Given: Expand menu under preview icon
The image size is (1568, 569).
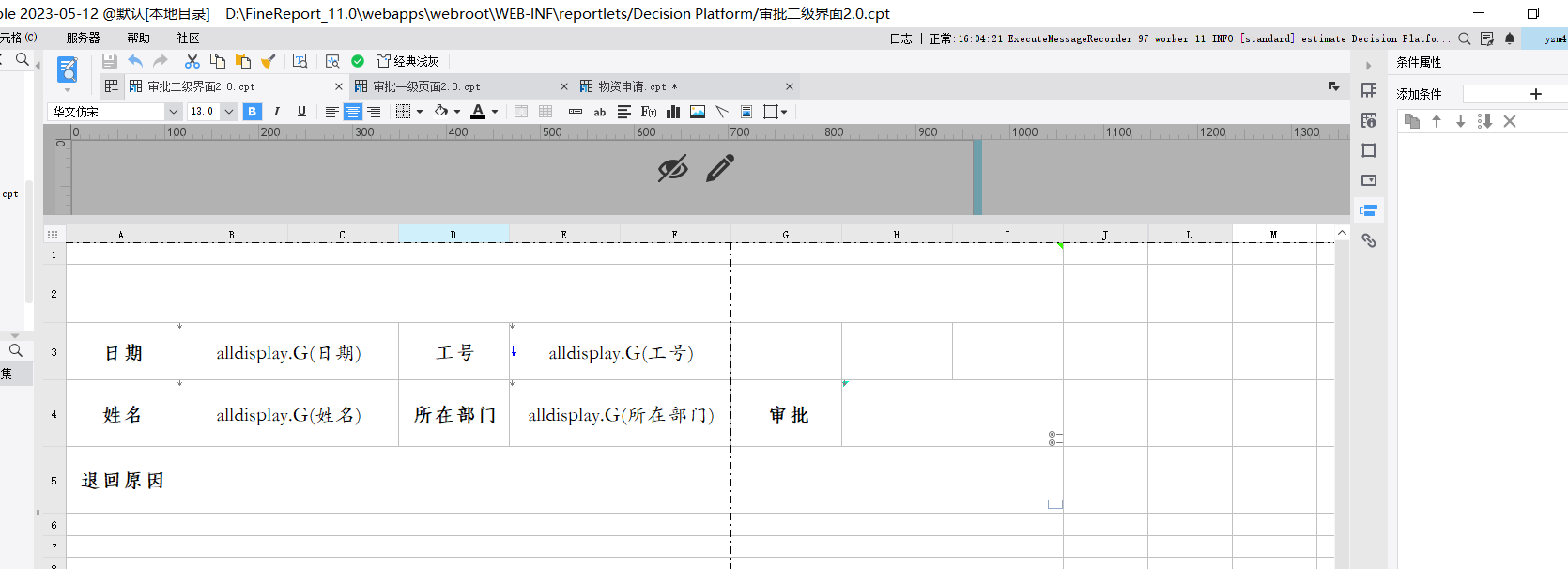Looking at the screenshot, I should [x=68, y=90].
